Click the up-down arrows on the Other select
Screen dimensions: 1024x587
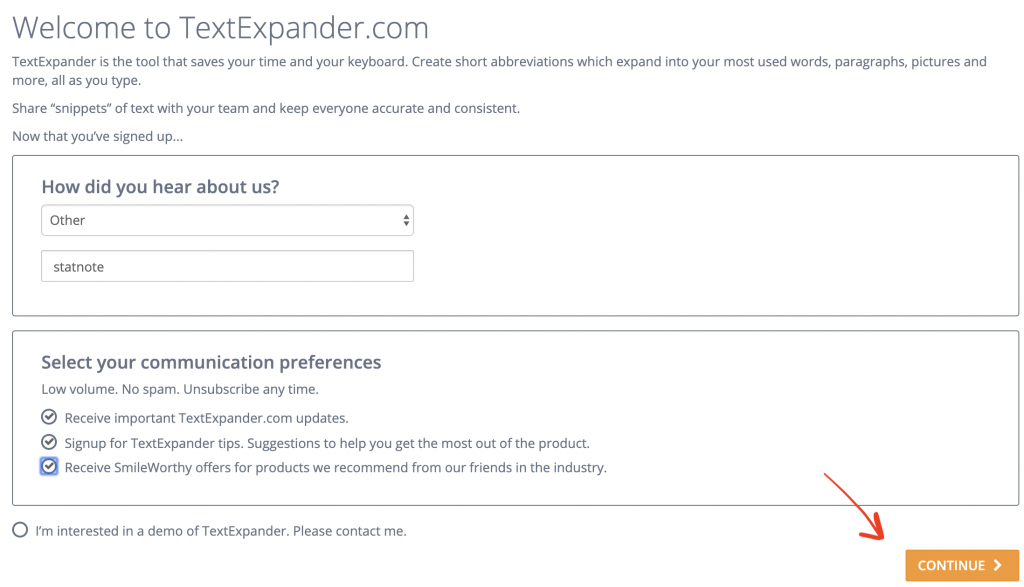[x=406, y=221]
